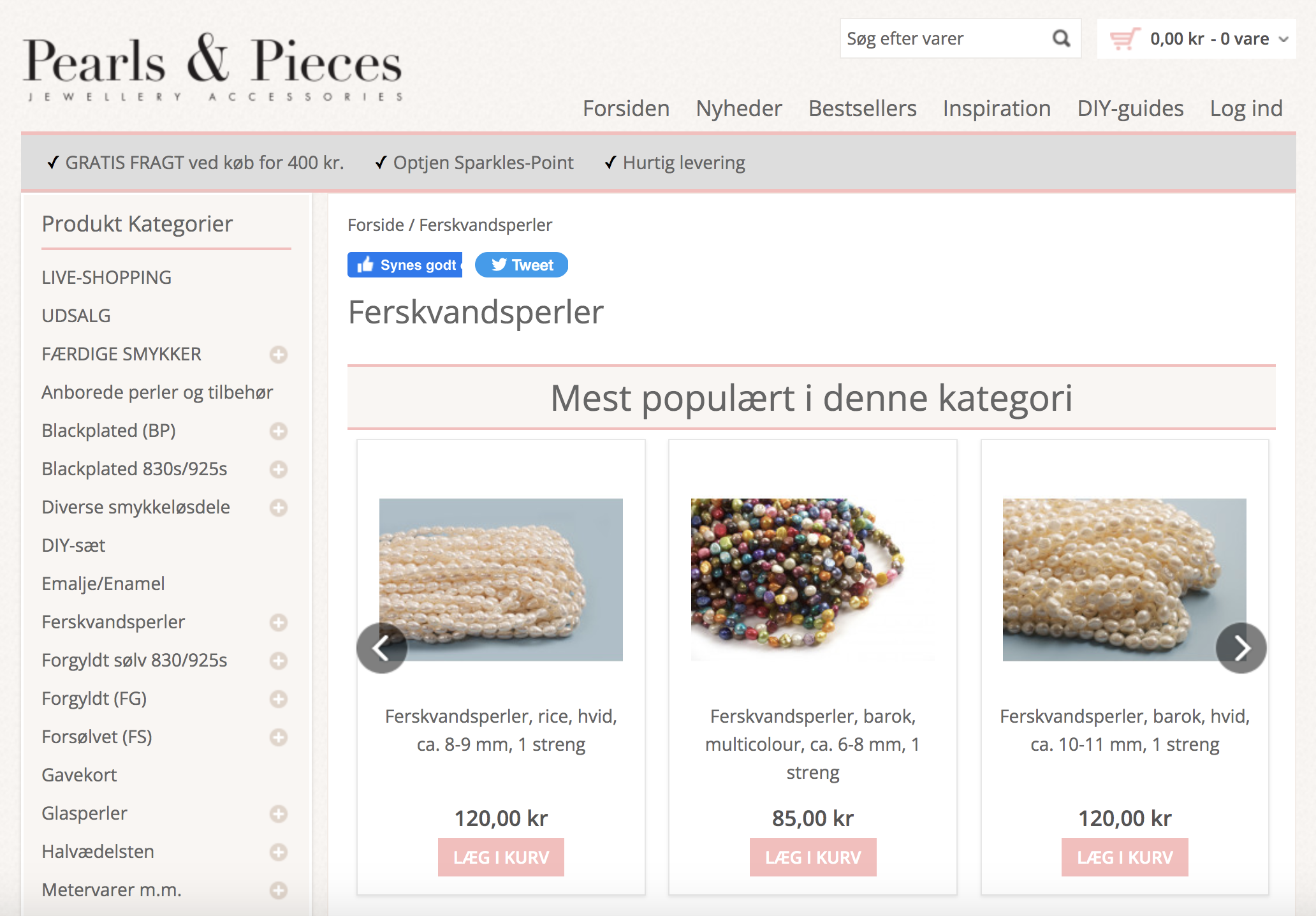Open the cart dropdown arrow
Image resolution: width=1316 pixels, height=916 pixels.
click(x=1284, y=39)
